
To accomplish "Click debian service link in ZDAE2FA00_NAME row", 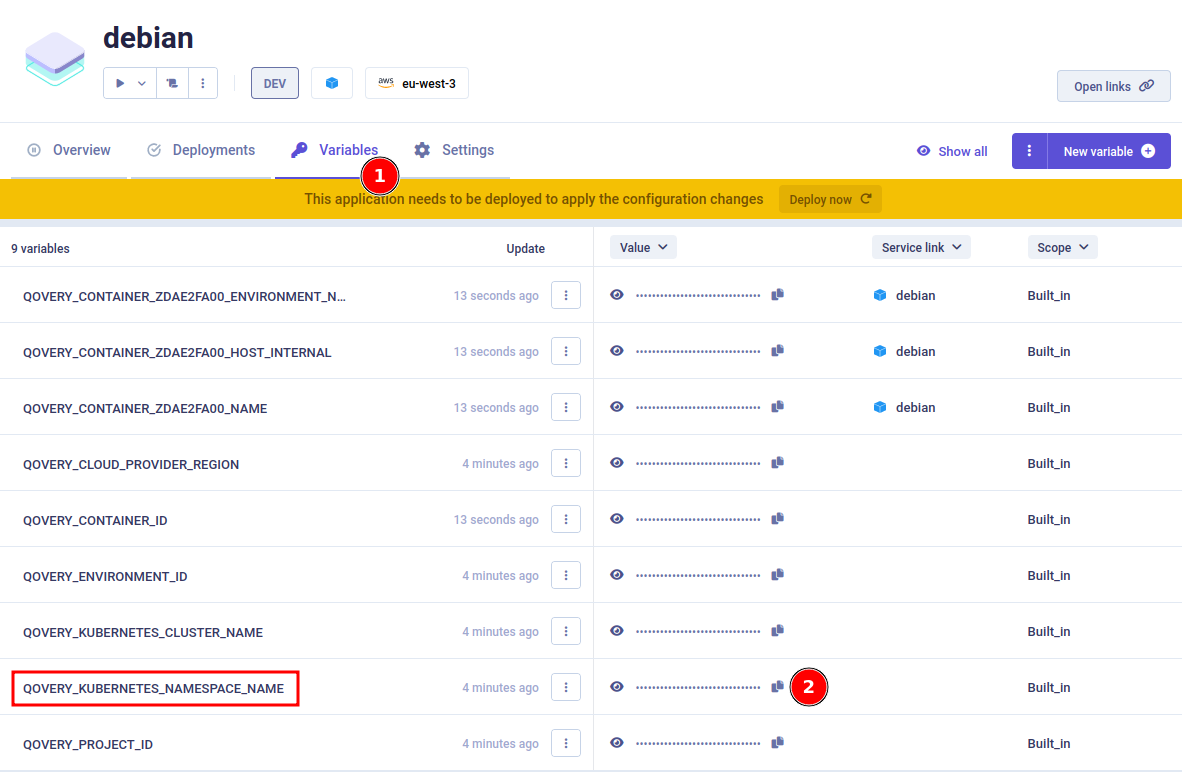I will tap(905, 408).
